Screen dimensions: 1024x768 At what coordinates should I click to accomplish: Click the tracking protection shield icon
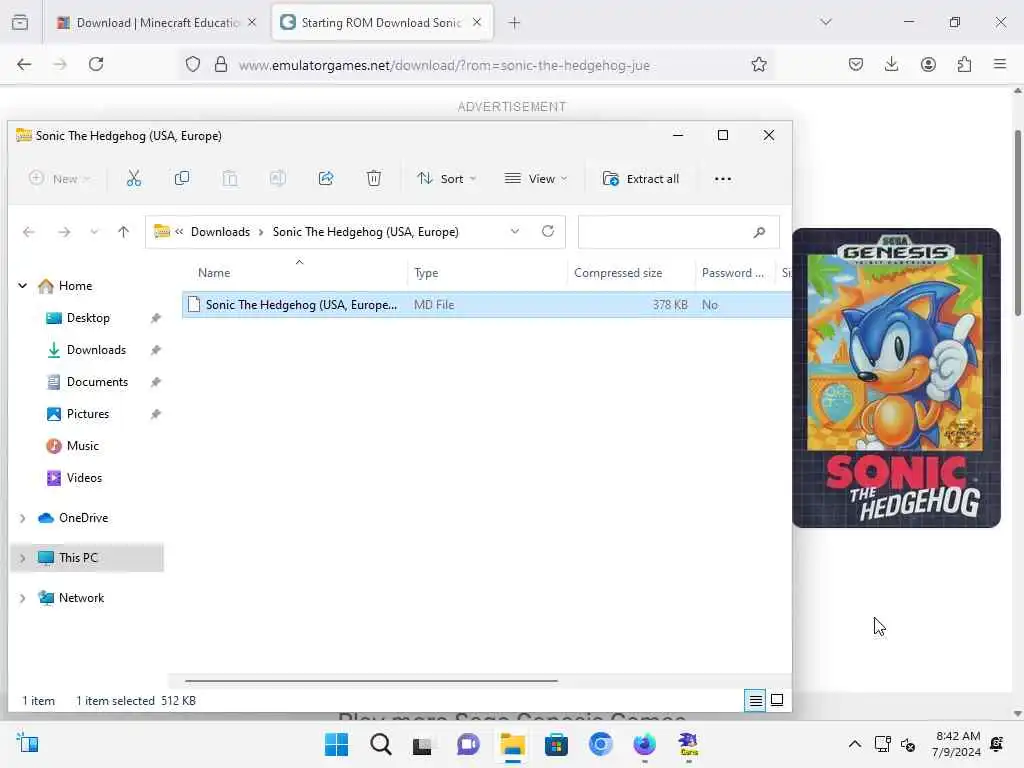[x=193, y=64]
